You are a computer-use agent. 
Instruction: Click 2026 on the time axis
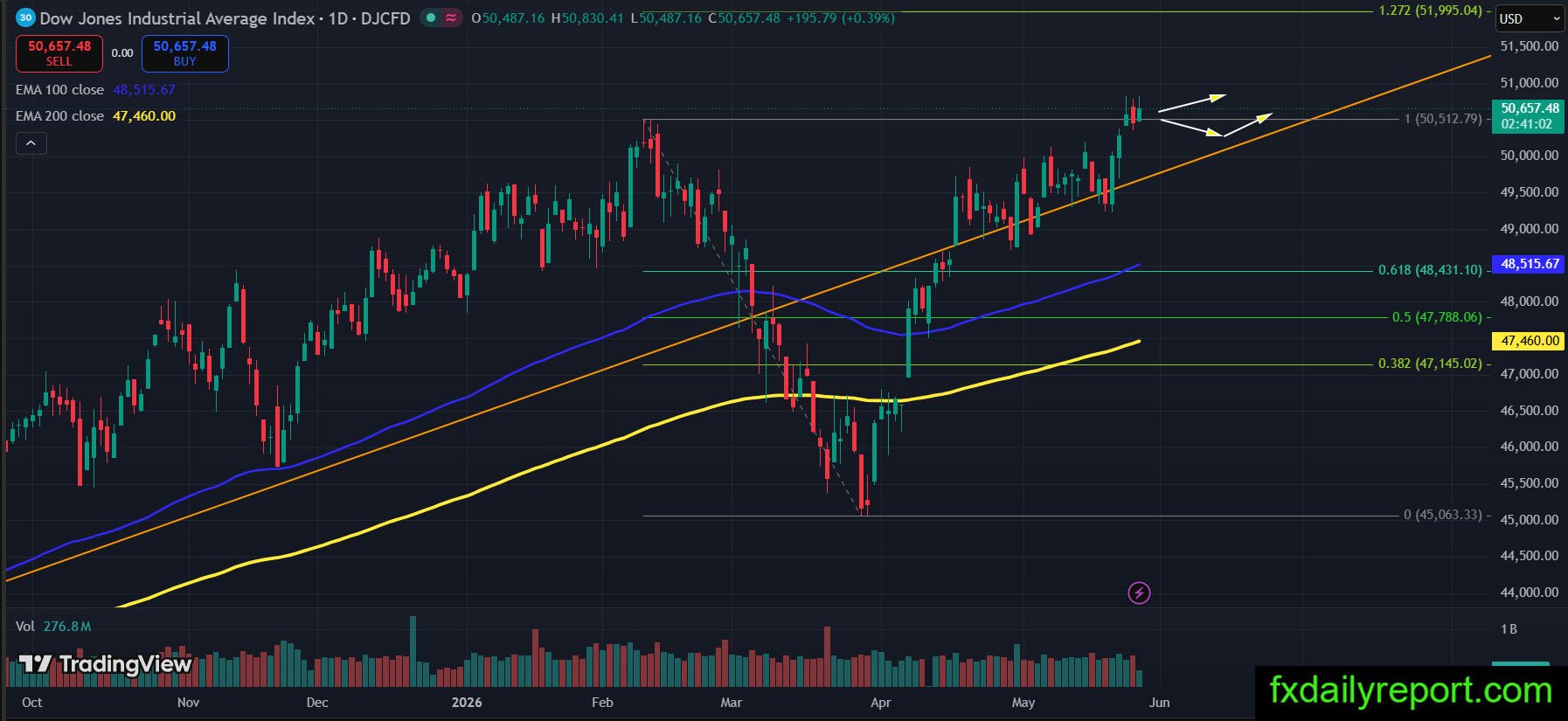[x=467, y=703]
